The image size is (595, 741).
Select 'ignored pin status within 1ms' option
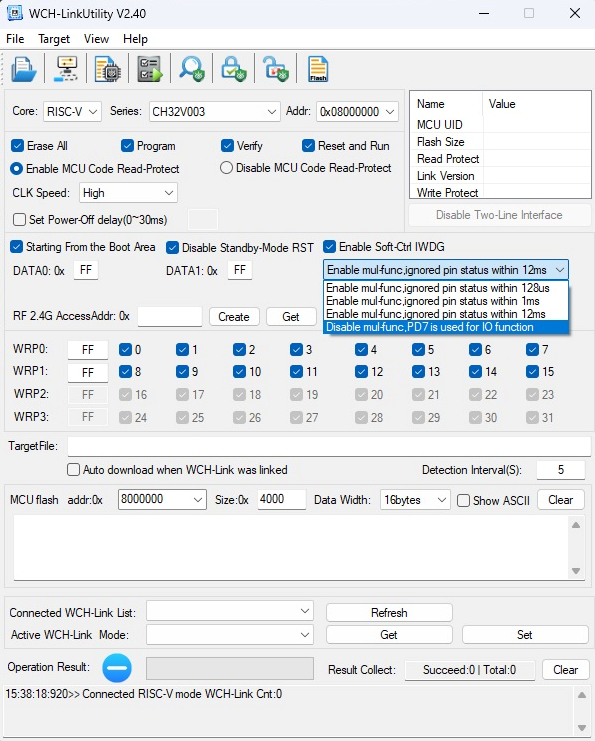click(x=446, y=301)
